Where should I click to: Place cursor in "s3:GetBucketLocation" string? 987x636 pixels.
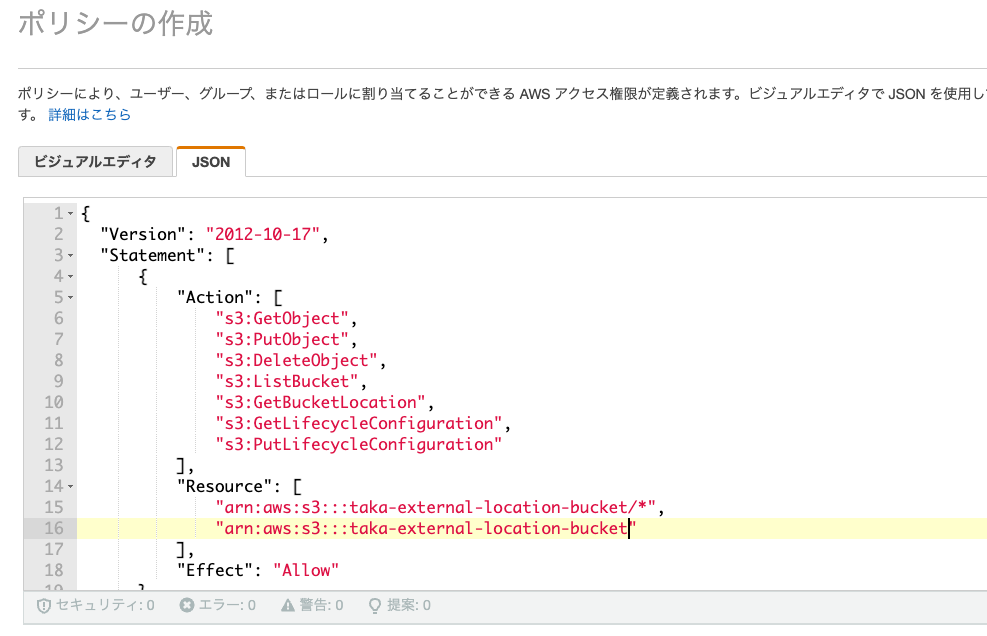320,402
